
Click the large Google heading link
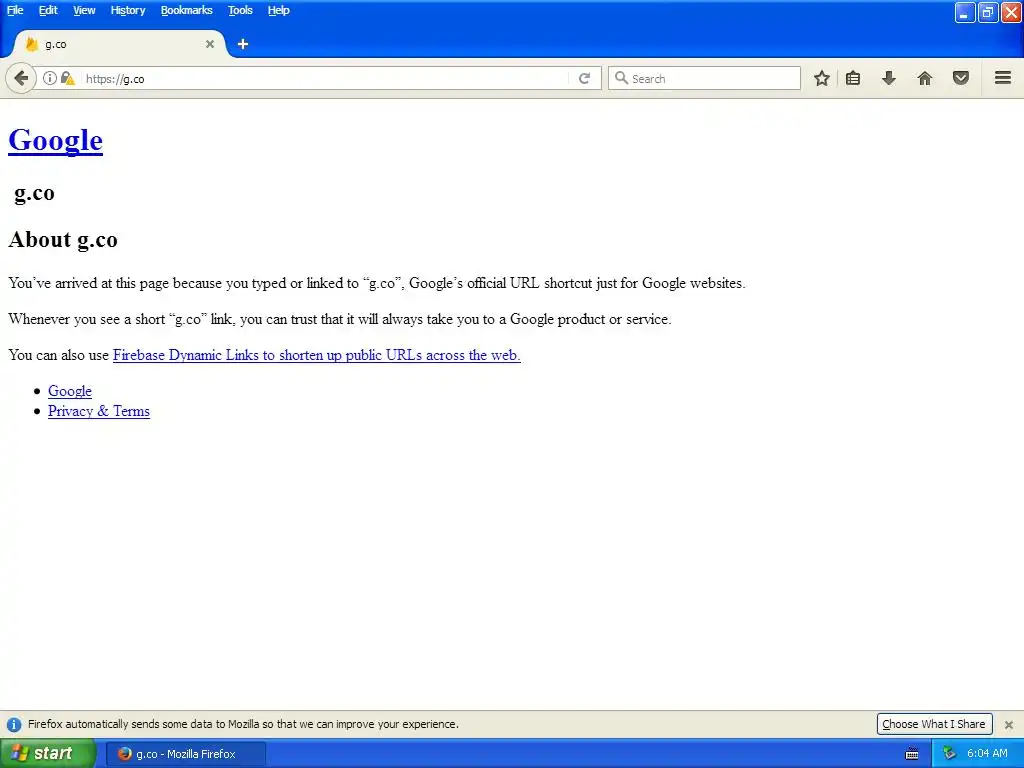point(56,140)
